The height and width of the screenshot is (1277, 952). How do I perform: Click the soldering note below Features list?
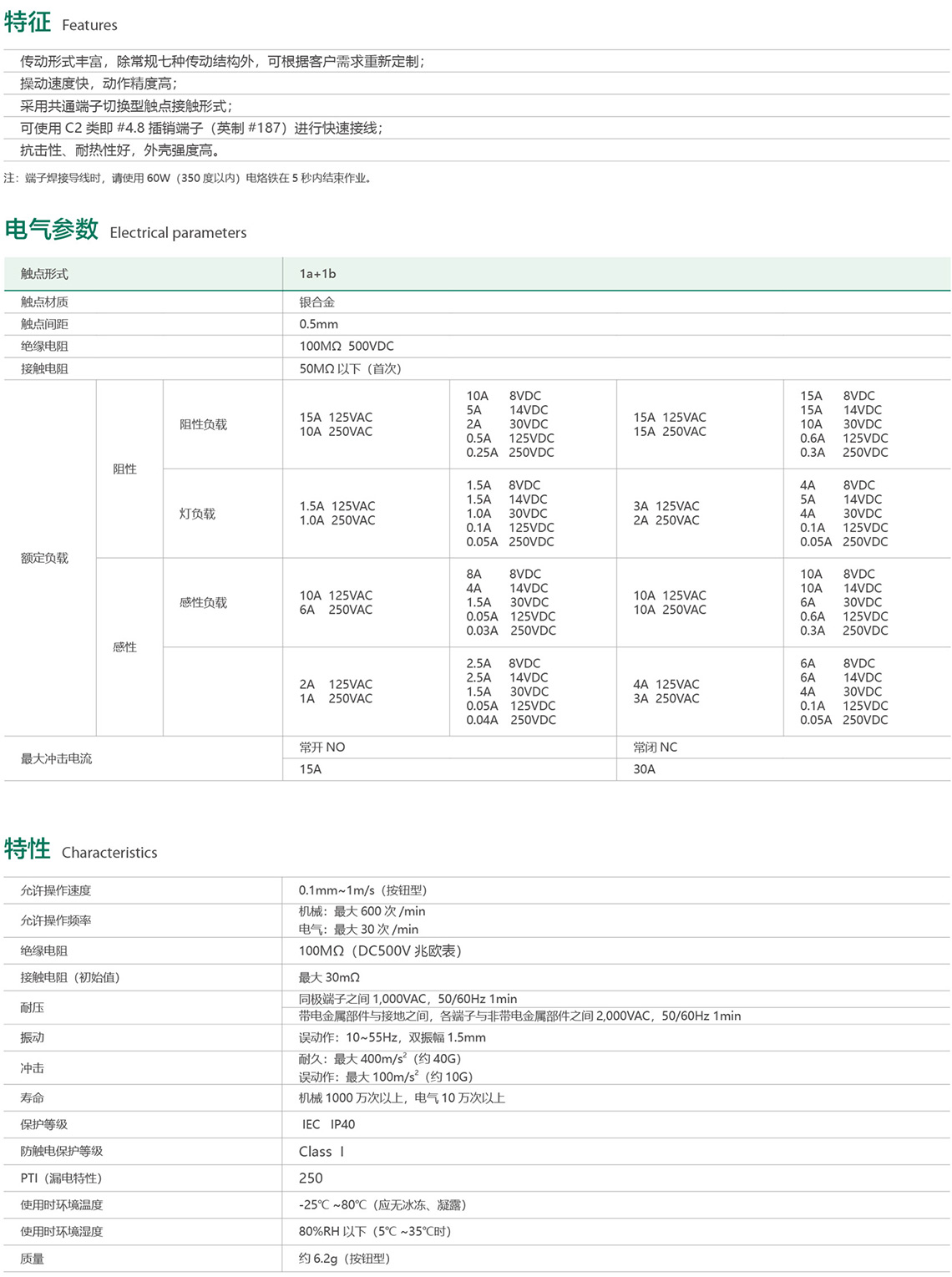pyautogui.click(x=188, y=178)
